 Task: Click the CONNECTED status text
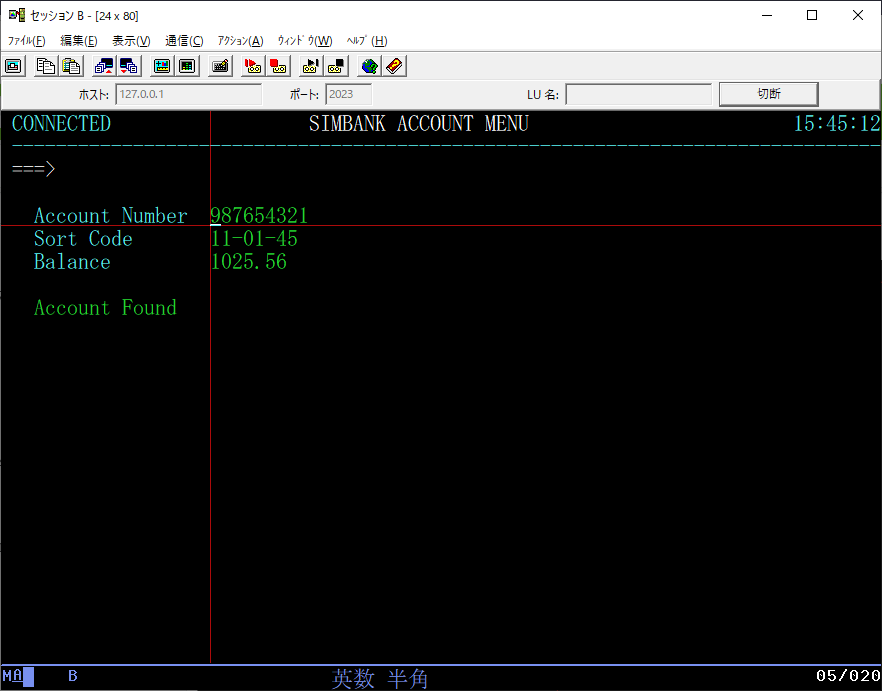coord(61,124)
